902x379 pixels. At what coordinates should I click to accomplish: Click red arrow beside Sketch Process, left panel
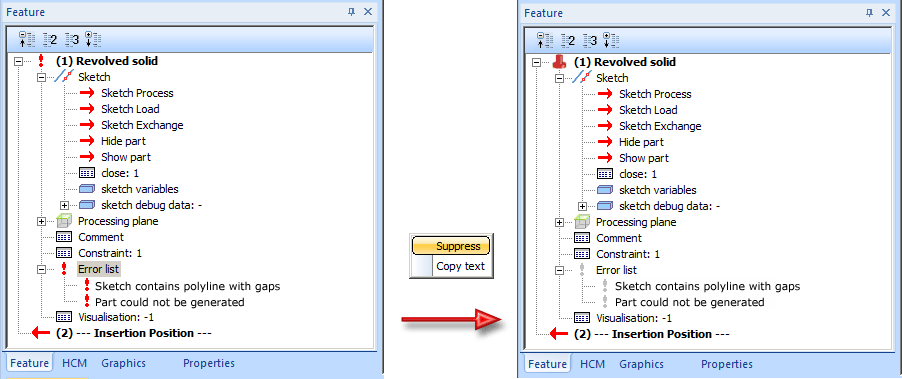click(87, 93)
